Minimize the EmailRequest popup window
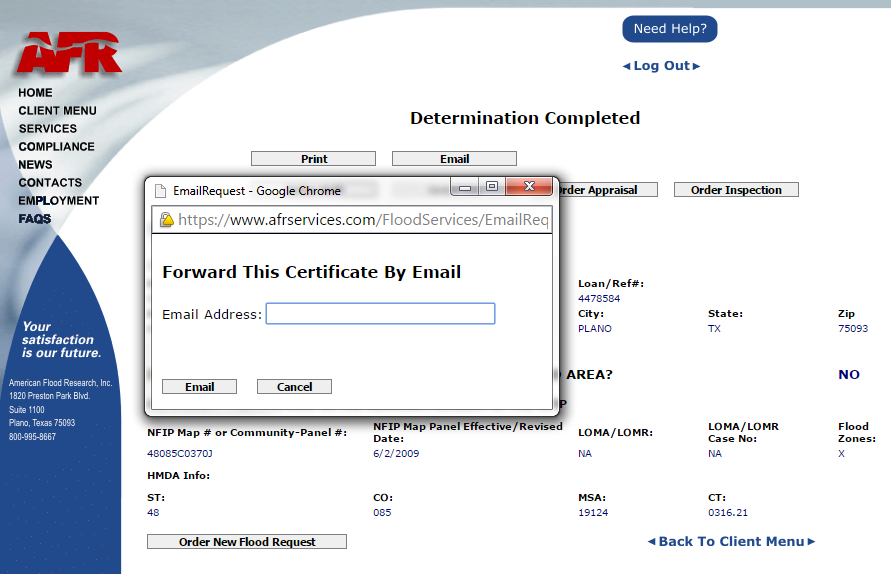The width and height of the screenshot is (891, 574). coord(465,187)
